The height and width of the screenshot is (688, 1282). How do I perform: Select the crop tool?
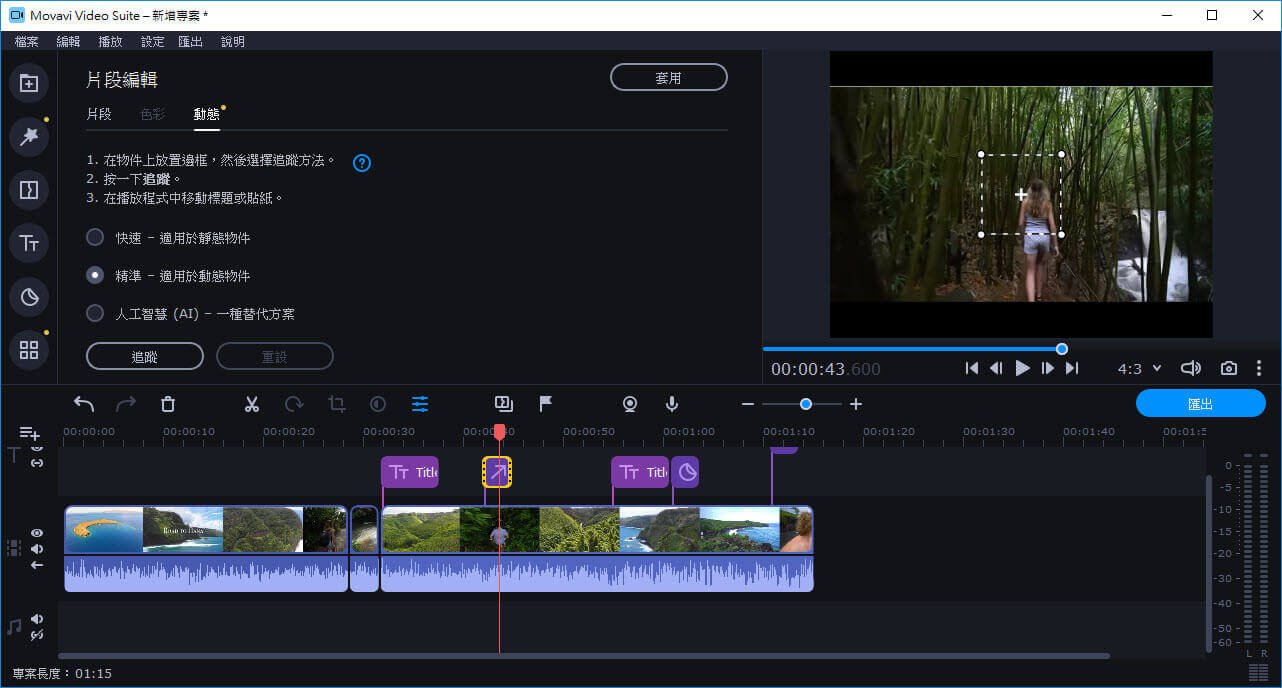tap(337, 404)
